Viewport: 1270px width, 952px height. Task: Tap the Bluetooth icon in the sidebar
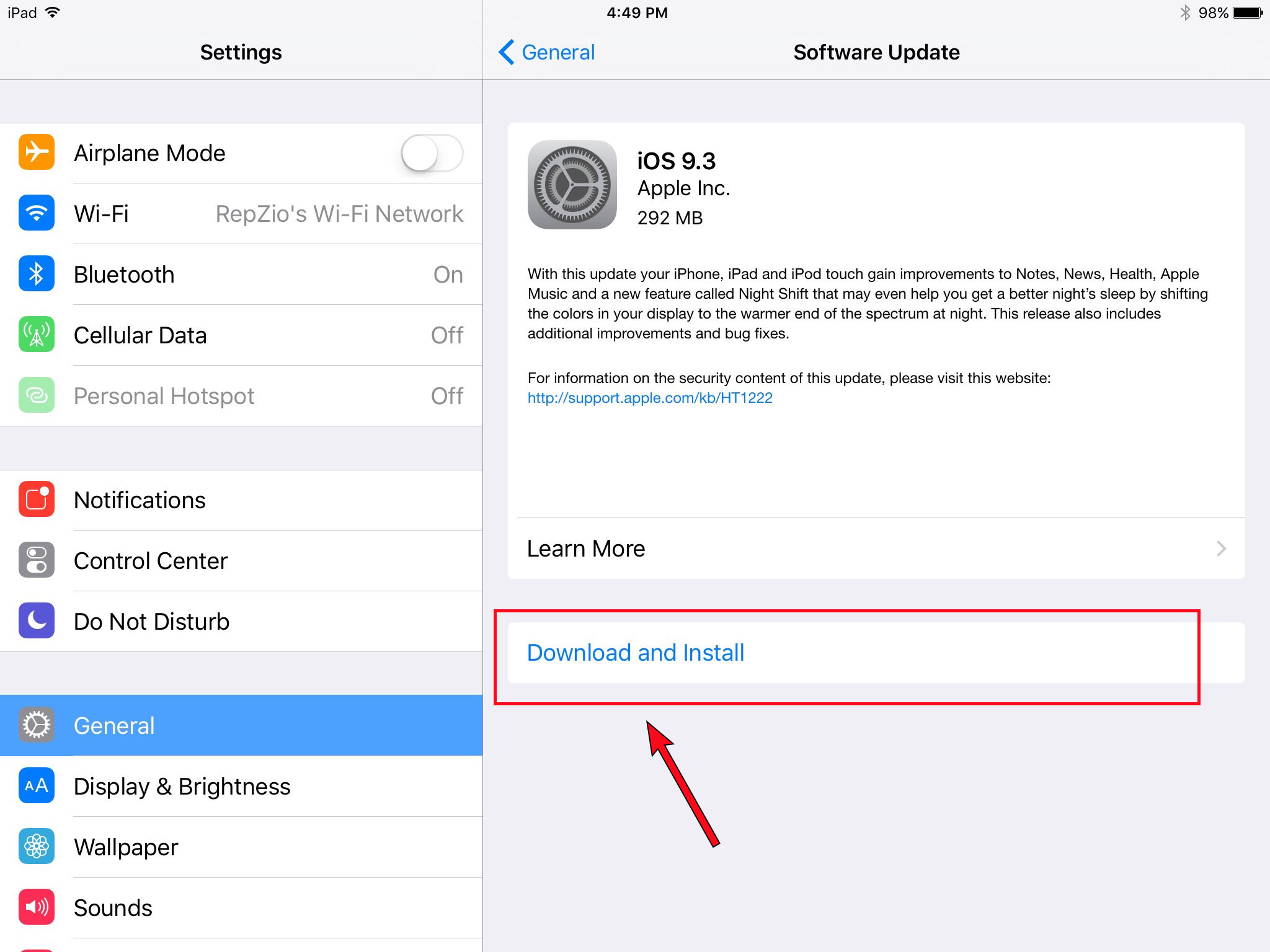point(37,273)
